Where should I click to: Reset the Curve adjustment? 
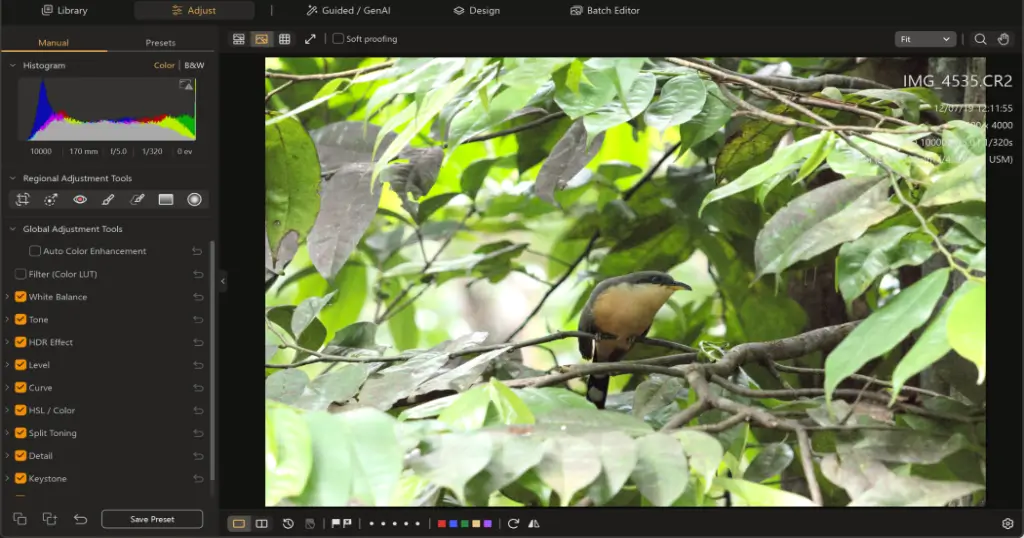tap(198, 388)
